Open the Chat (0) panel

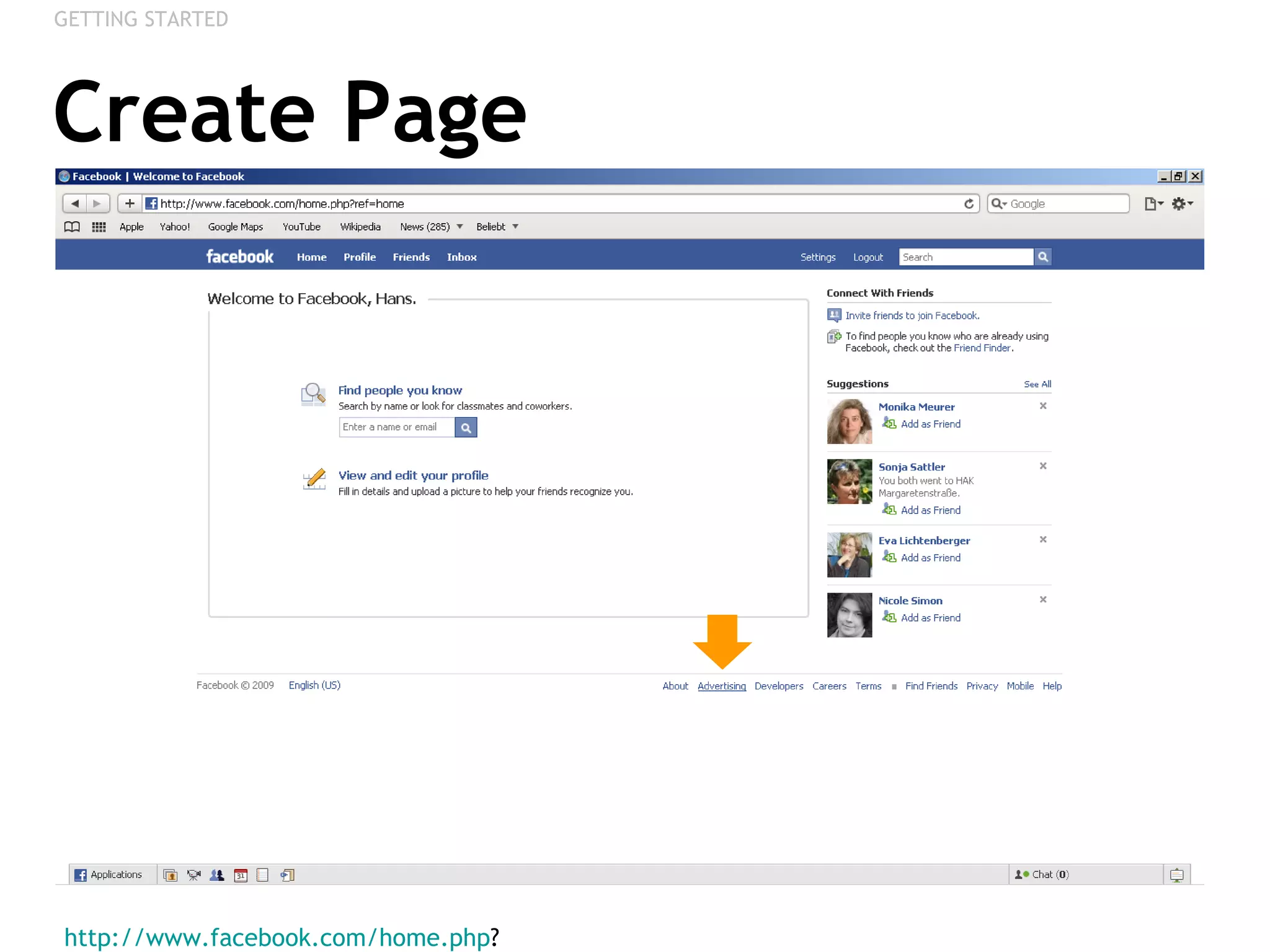click(x=1085, y=875)
